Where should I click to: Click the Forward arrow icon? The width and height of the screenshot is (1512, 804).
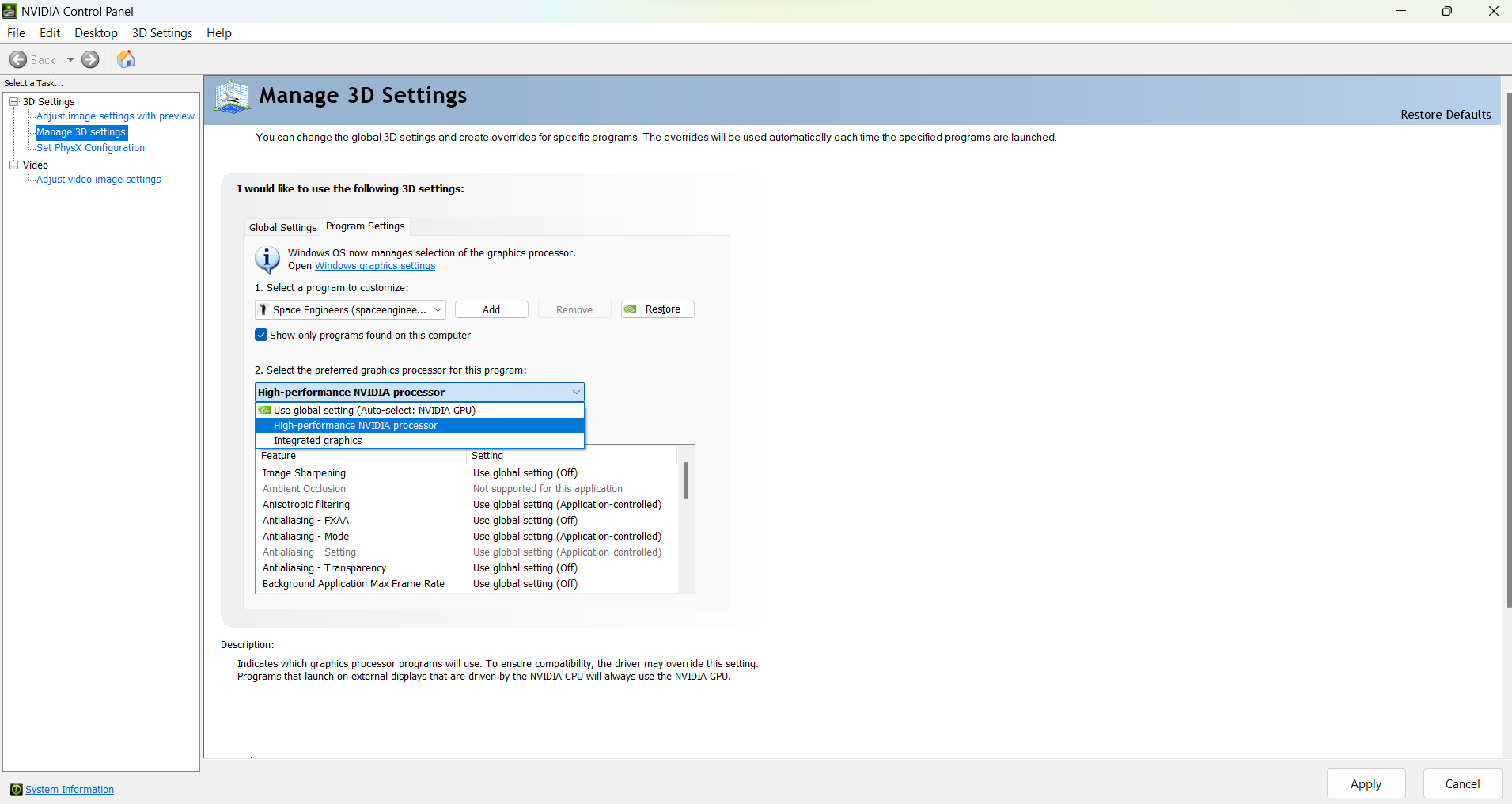[91, 60]
